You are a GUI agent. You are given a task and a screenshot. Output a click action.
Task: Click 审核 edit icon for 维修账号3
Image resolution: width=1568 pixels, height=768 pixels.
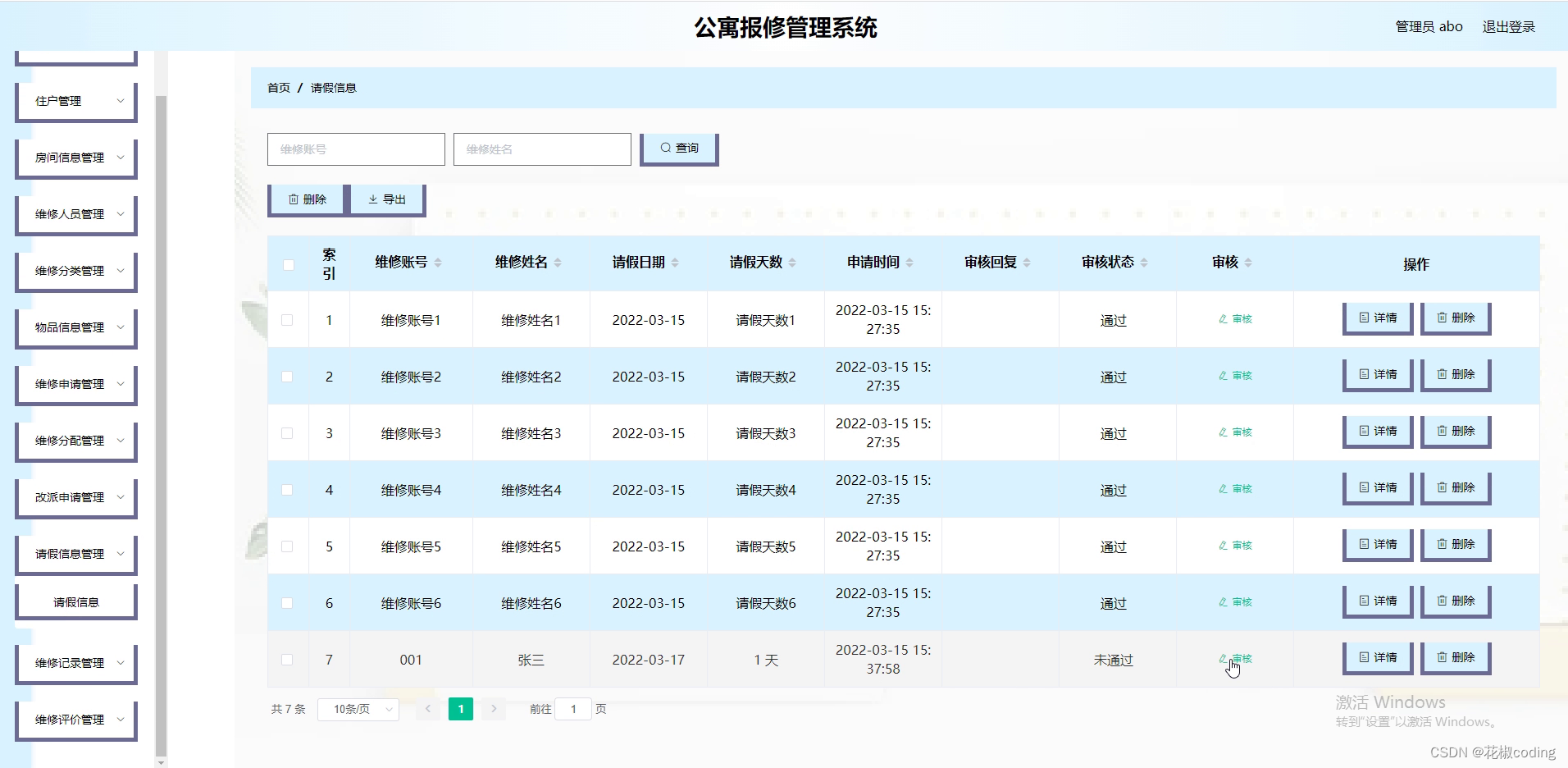[1235, 432]
